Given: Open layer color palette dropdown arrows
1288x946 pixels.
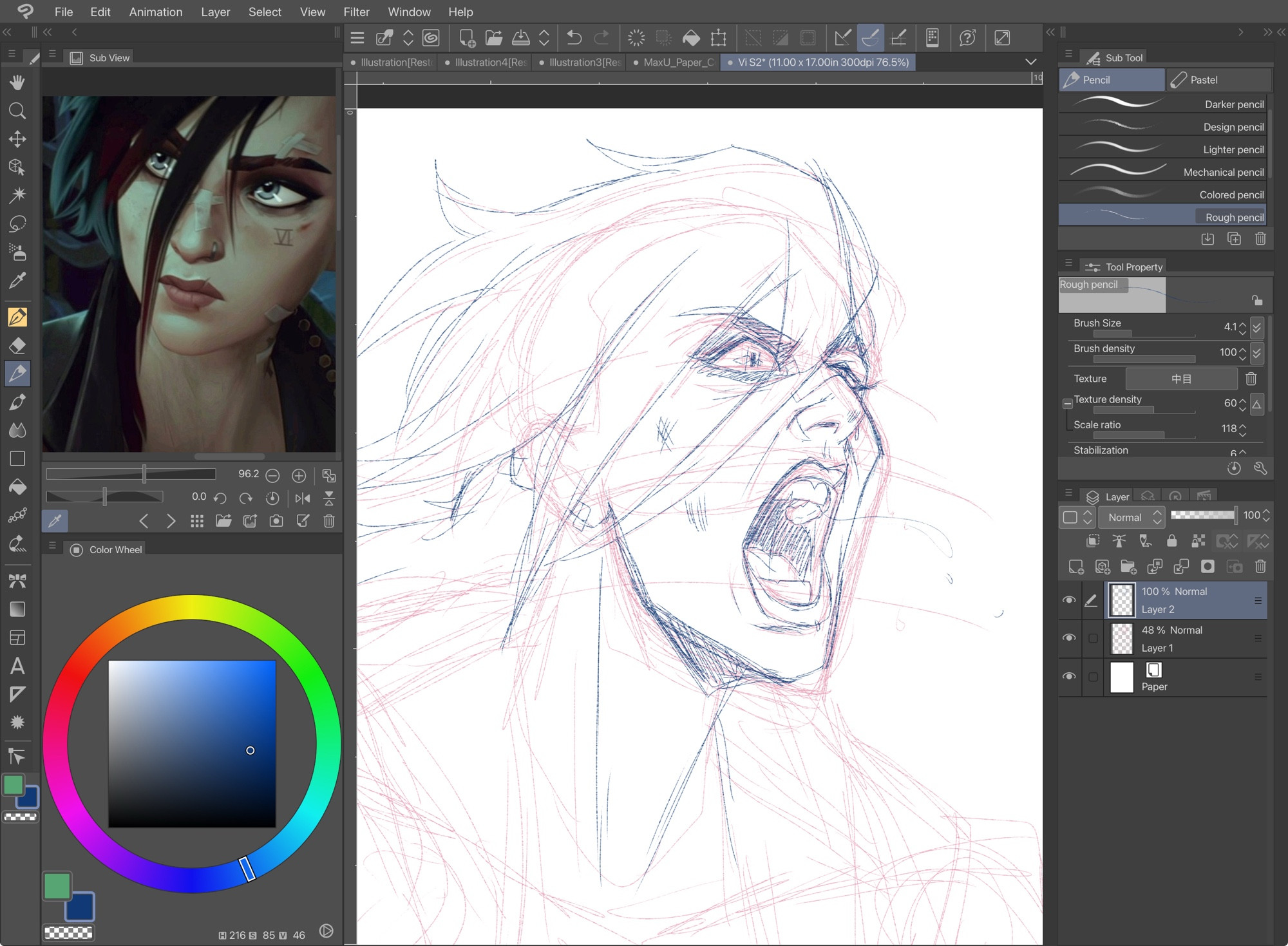Looking at the screenshot, I should pyautogui.click(x=1077, y=517).
